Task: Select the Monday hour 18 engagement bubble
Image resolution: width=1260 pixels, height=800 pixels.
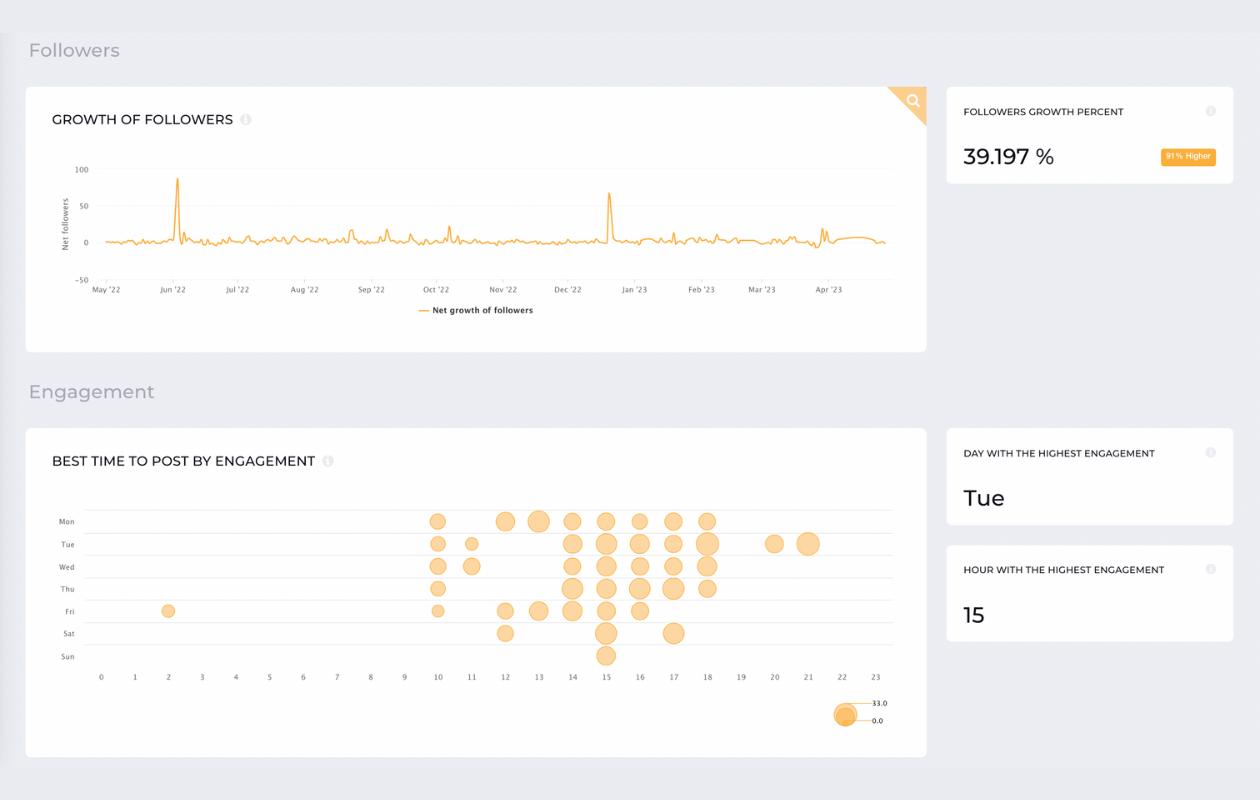Action: [x=707, y=521]
